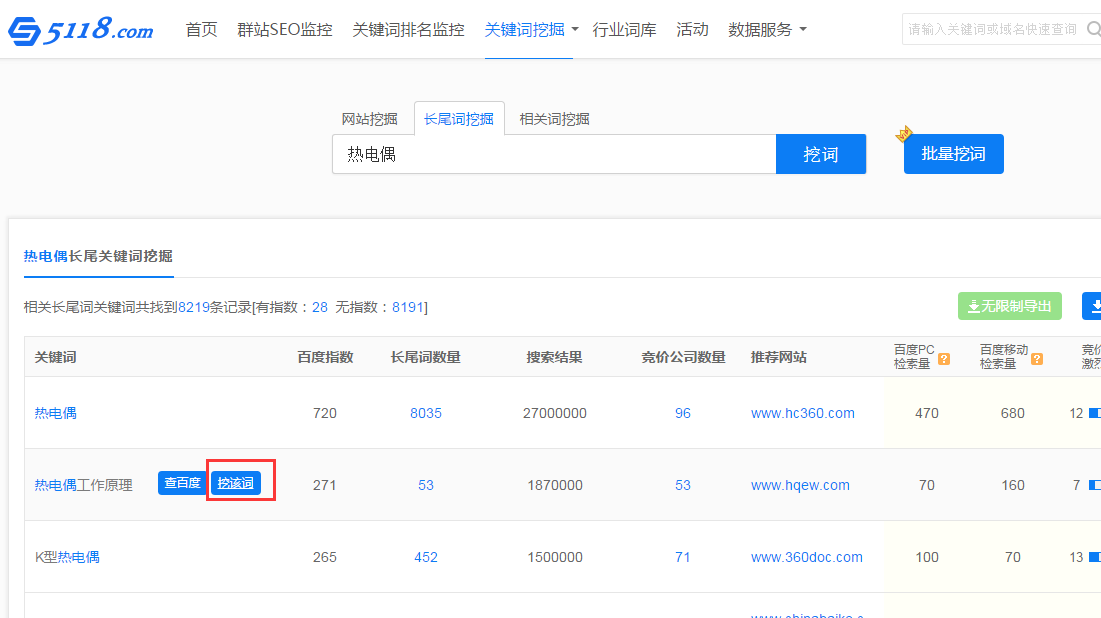This screenshot has width=1101, height=618.
Task: Focus the keyword input containing 热电偶
Action: click(x=554, y=155)
